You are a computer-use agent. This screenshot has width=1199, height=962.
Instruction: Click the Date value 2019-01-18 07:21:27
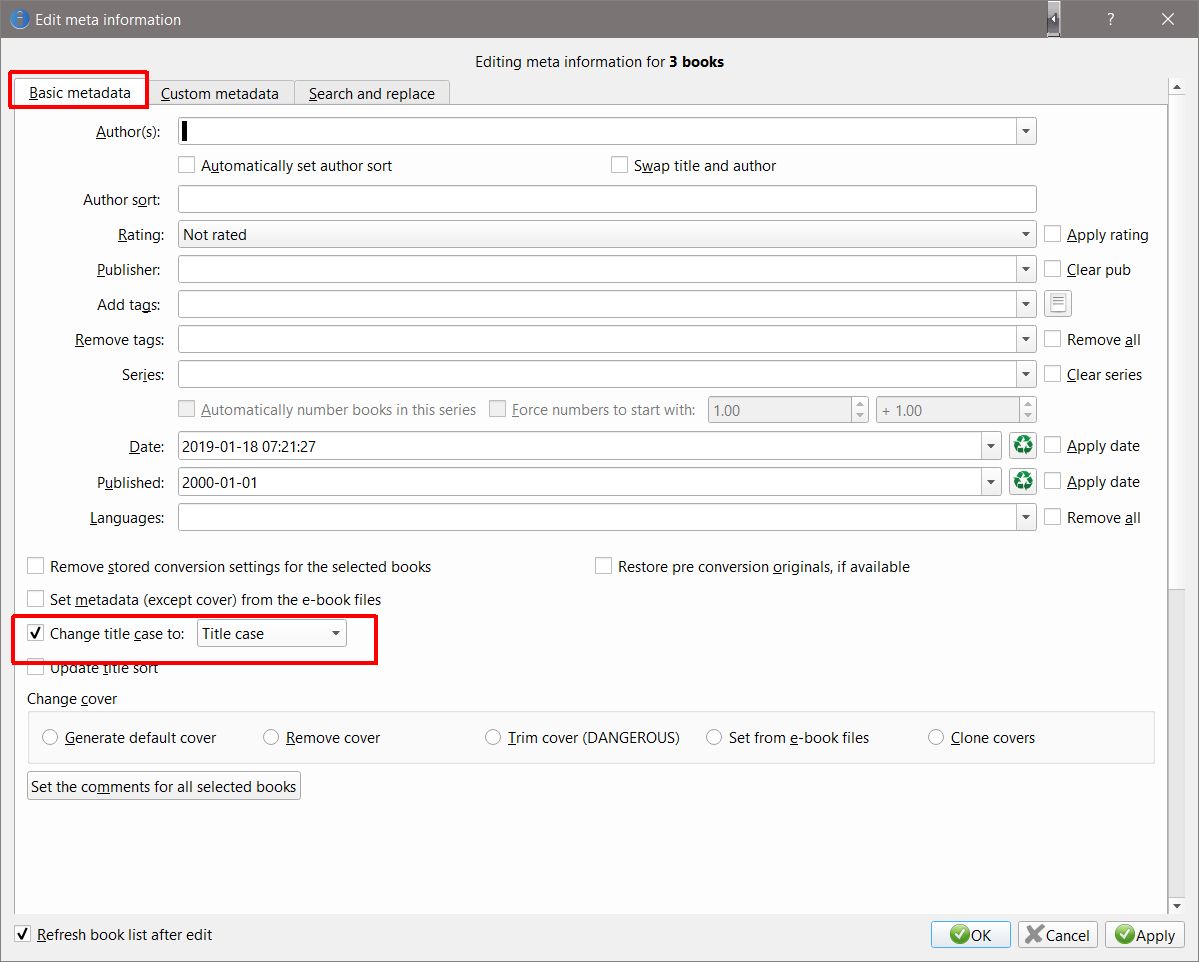pyautogui.click(x=249, y=447)
